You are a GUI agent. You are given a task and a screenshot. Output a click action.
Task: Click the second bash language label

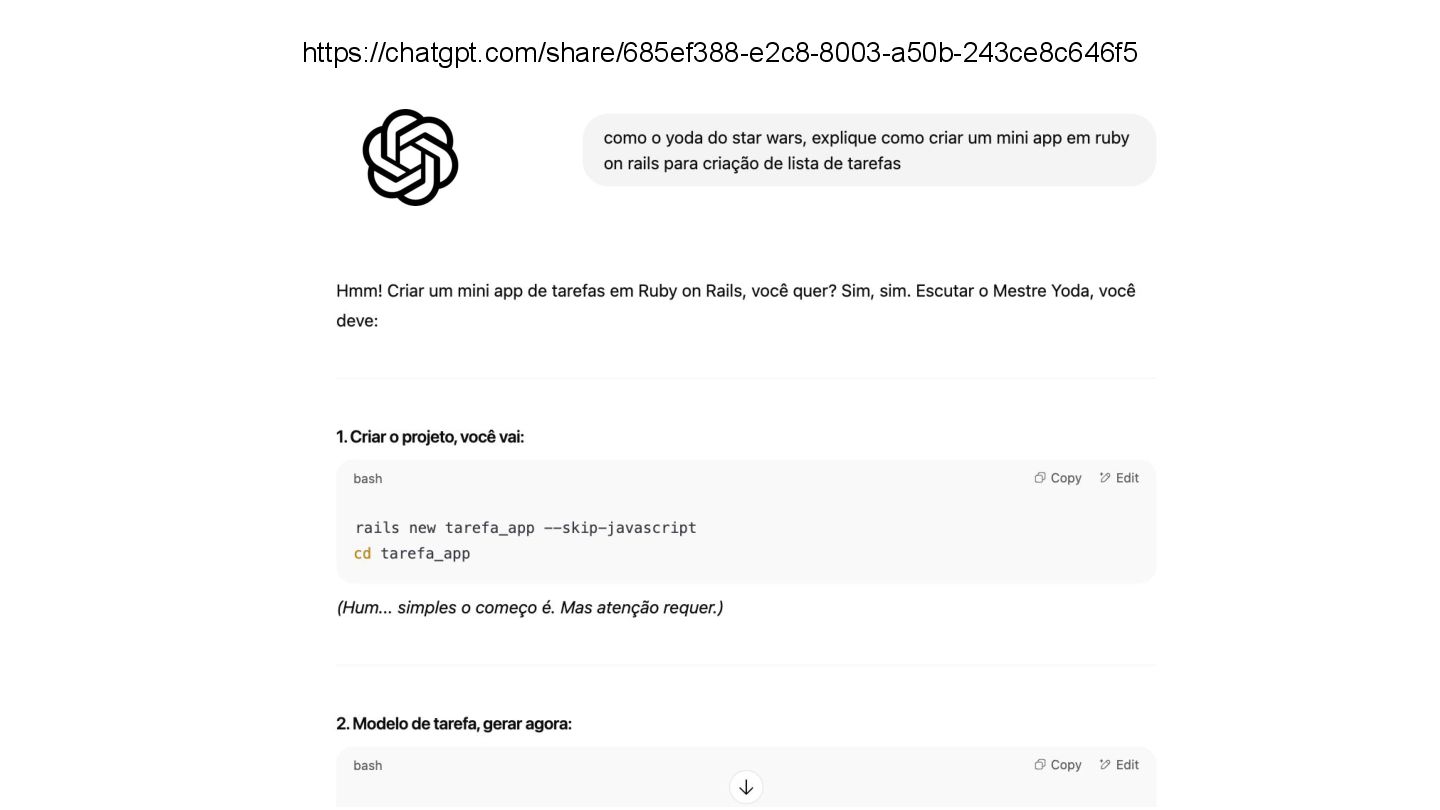click(x=368, y=766)
